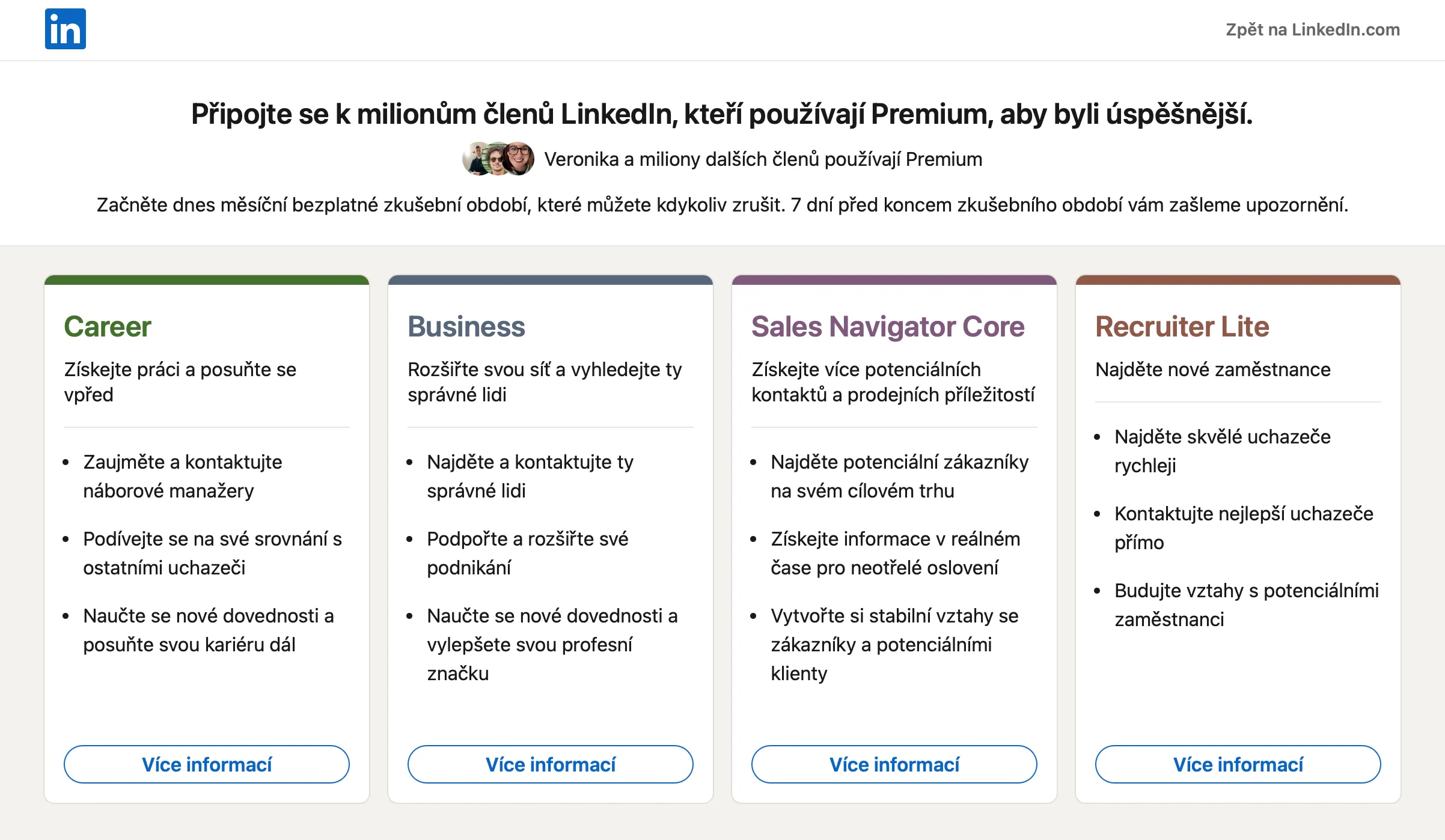The image size is (1445, 840).
Task: Click 'Podpořte a rozšiřte své podnikání' bullet
Action: (x=528, y=553)
